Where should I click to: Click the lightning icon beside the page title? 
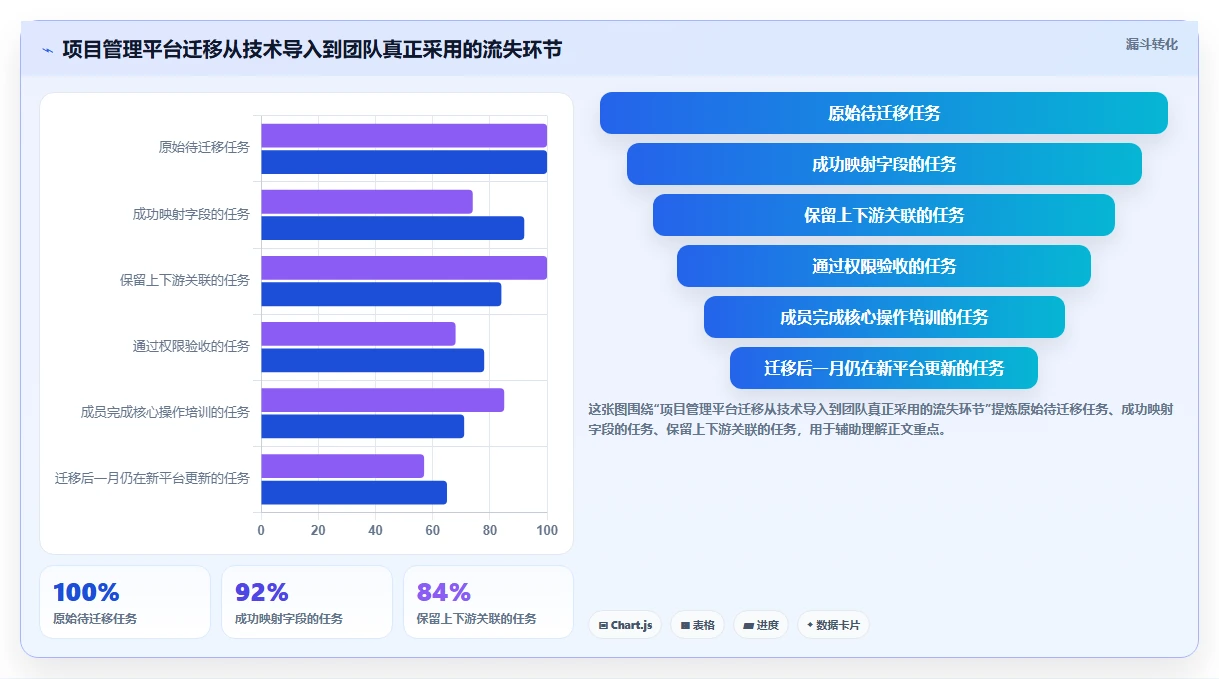(47, 50)
